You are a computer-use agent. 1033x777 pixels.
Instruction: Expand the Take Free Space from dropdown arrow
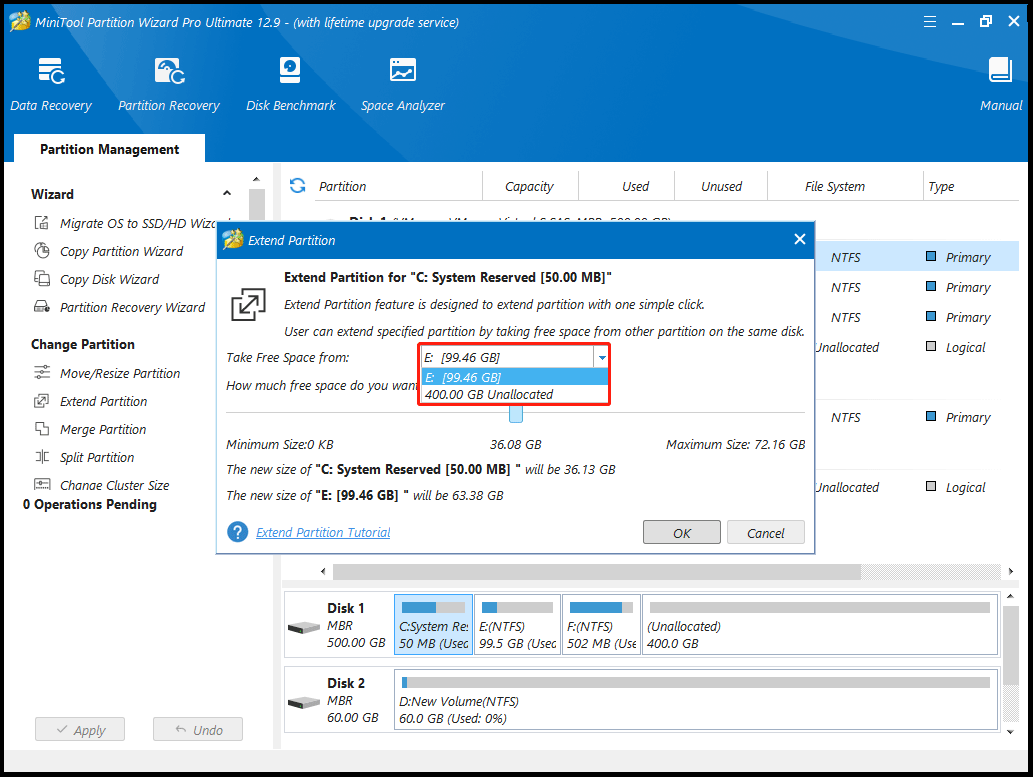[601, 357]
